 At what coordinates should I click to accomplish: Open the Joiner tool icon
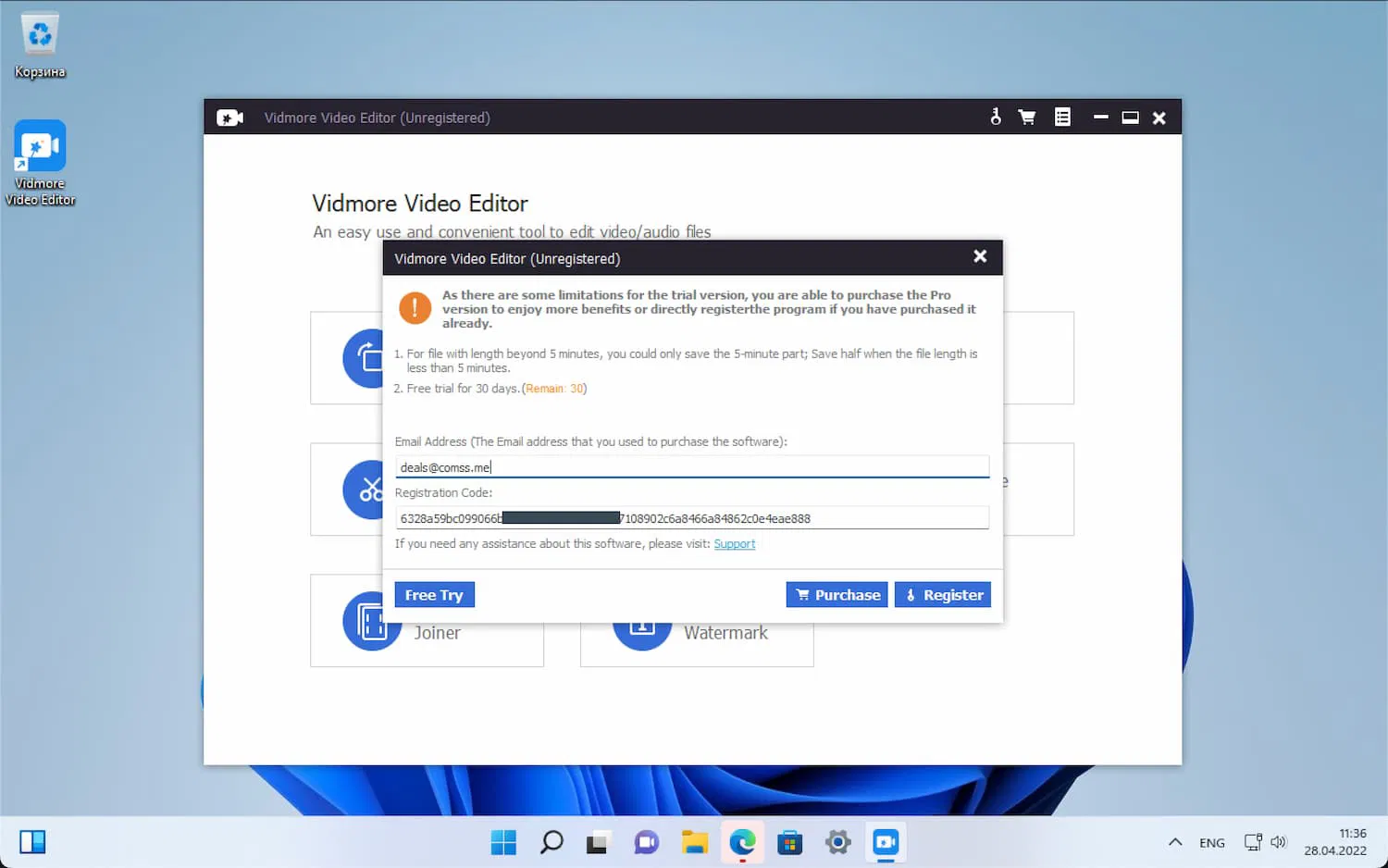pyautogui.click(x=372, y=621)
